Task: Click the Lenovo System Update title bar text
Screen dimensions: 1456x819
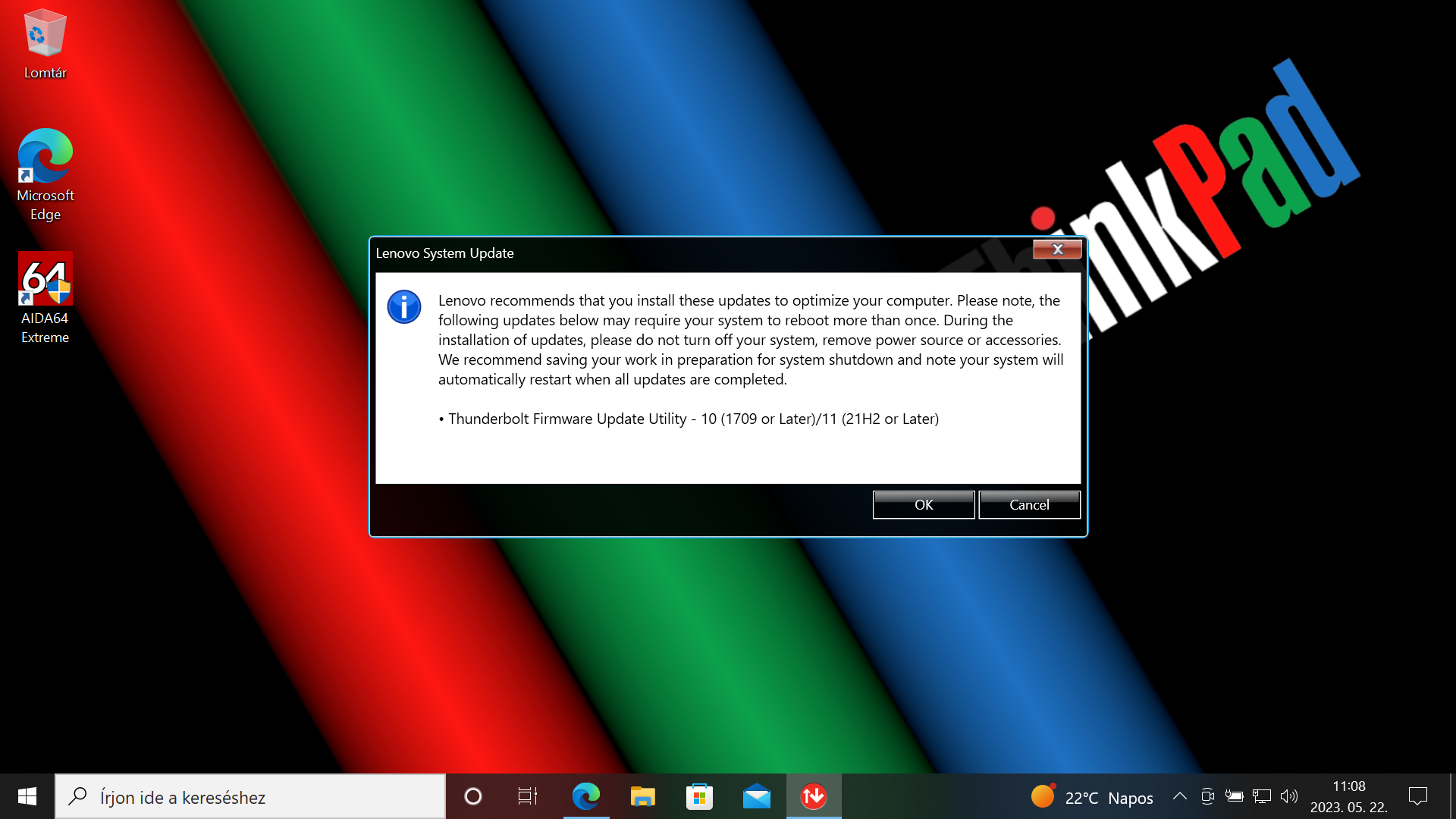Action: point(444,253)
